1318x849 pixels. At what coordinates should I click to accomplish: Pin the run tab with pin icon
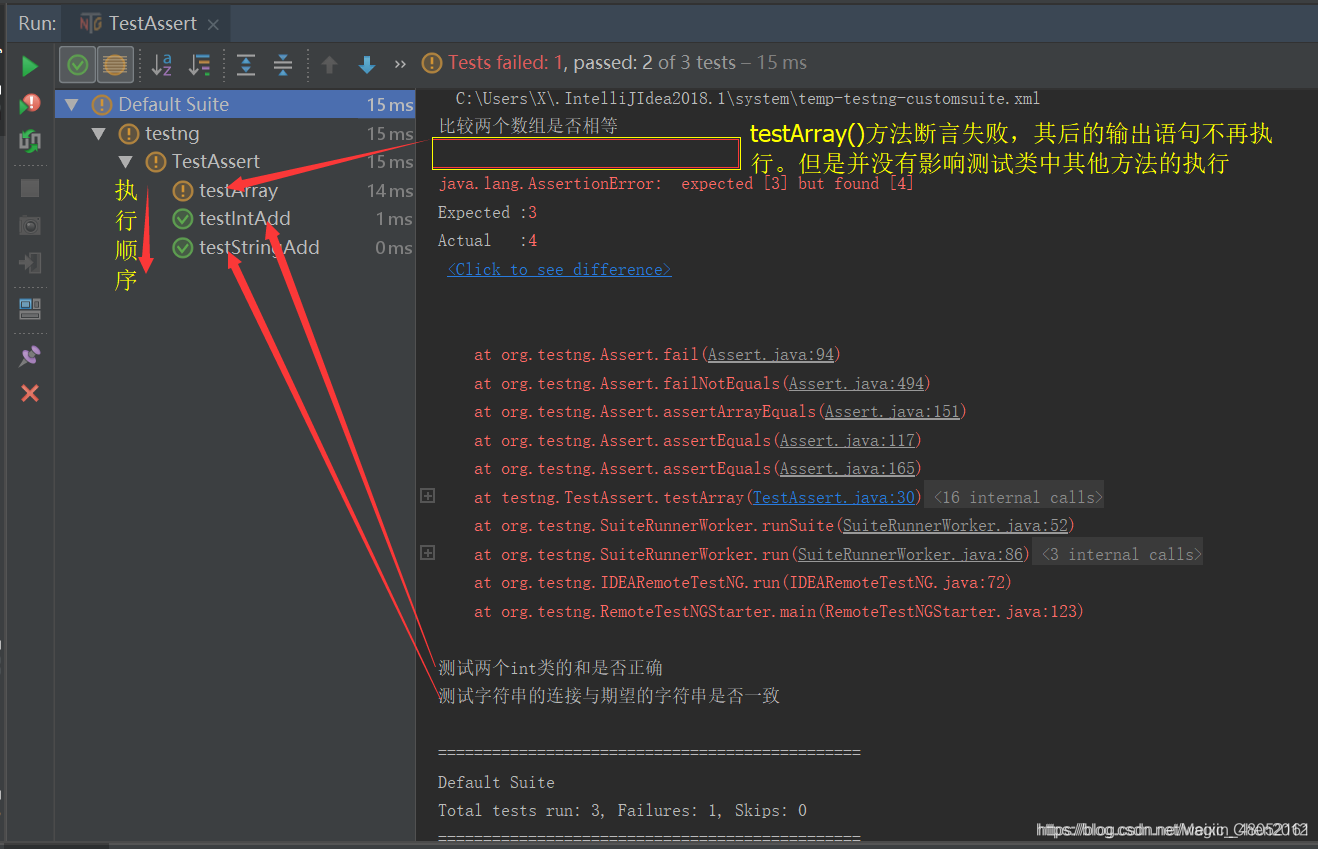[x=30, y=356]
